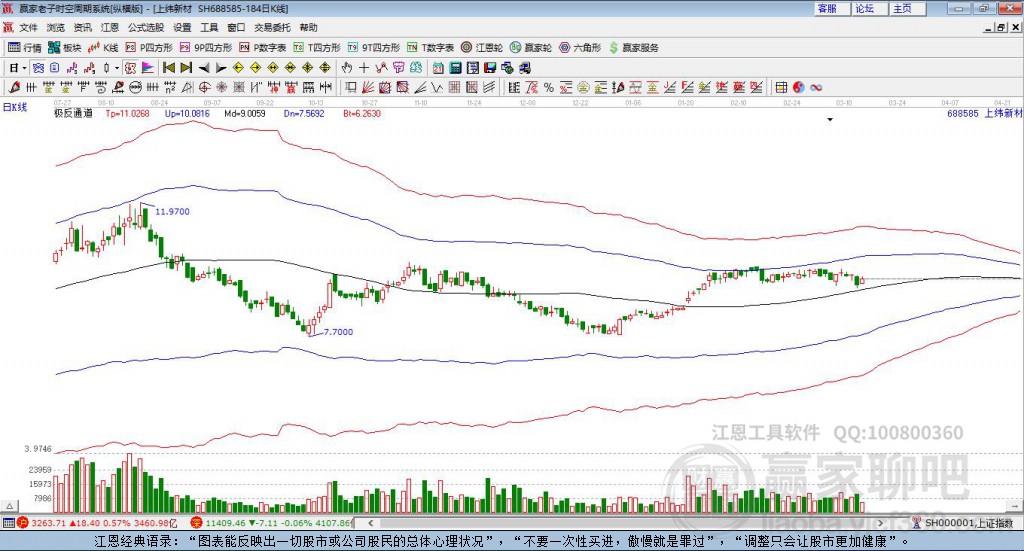Open 赢家服务 with the dollar icon
Viewport: 1024px width, 551px height.
pyautogui.click(x=633, y=48)
